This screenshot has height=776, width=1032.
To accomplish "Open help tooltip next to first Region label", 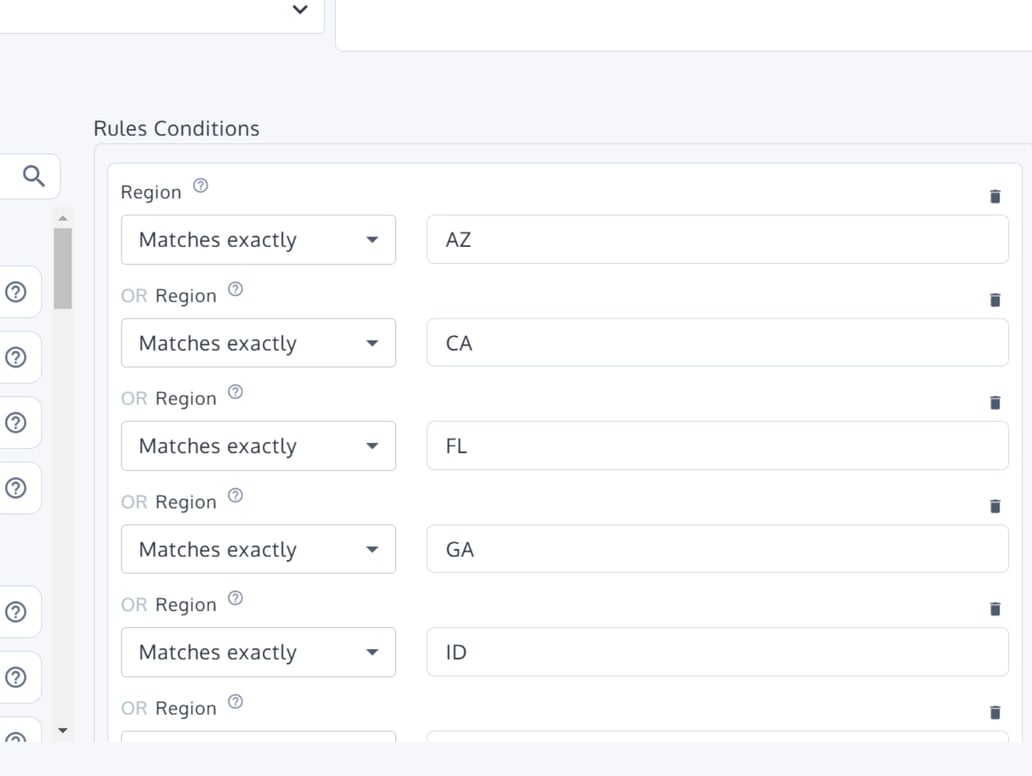I will 197,185.
